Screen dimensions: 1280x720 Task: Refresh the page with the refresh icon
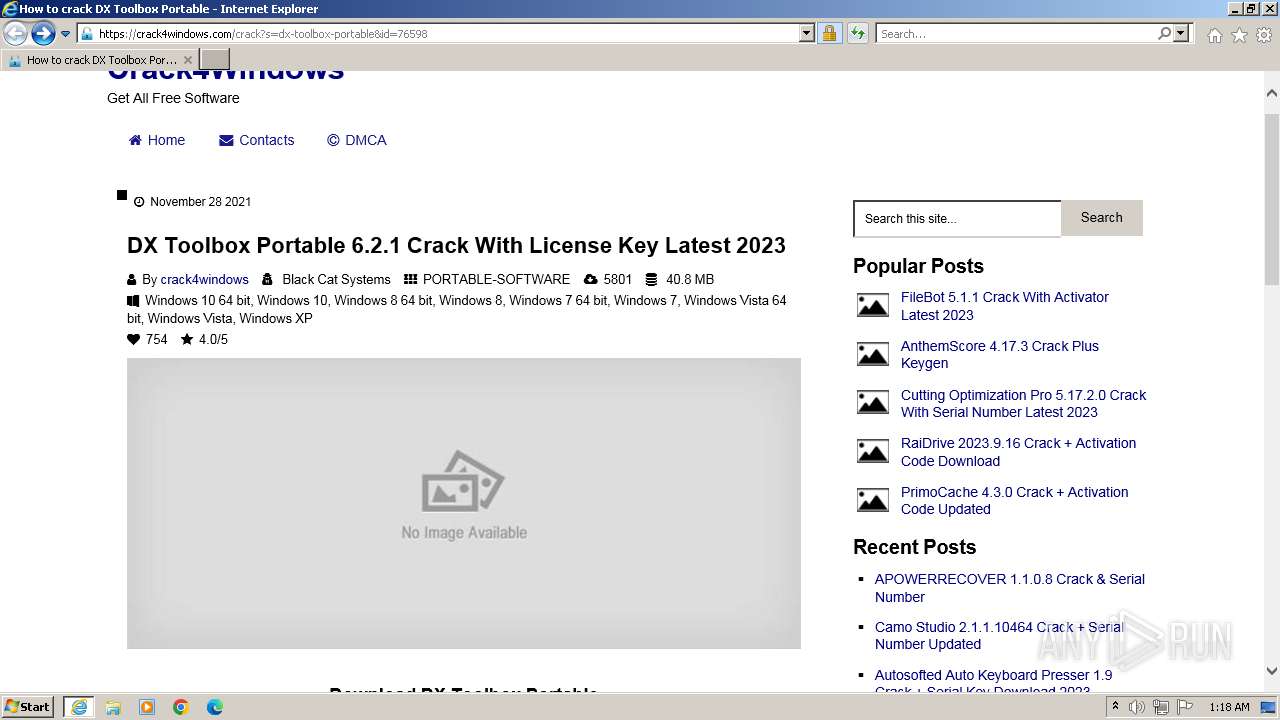(857, 34)
